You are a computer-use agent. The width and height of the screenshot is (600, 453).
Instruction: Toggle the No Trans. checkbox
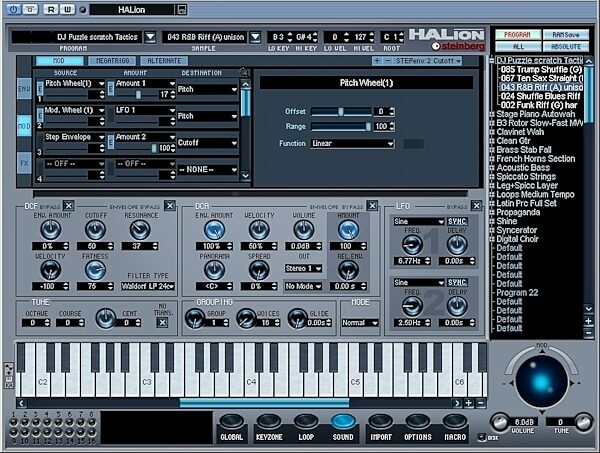(162, 323)
